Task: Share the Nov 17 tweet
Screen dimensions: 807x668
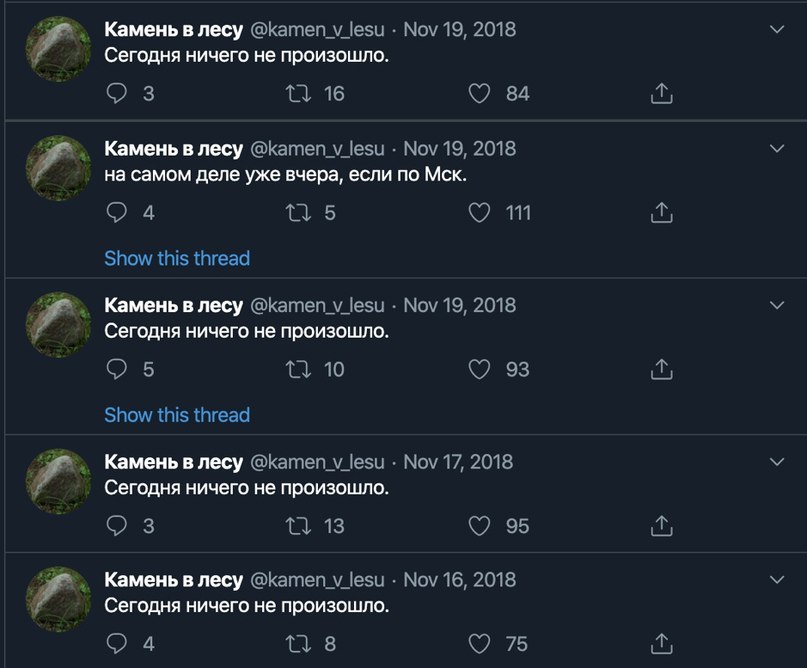Action: 661,525
